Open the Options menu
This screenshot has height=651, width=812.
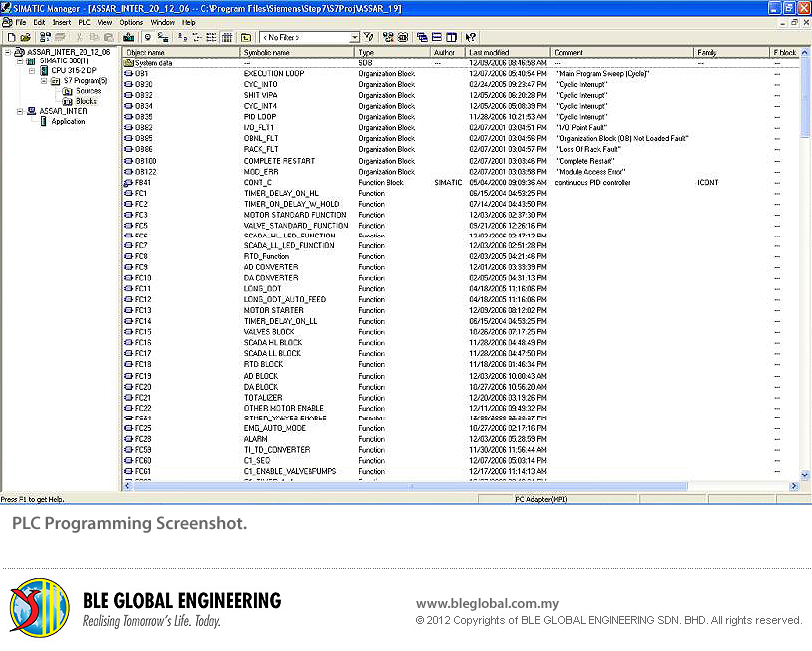click(131, 22)
